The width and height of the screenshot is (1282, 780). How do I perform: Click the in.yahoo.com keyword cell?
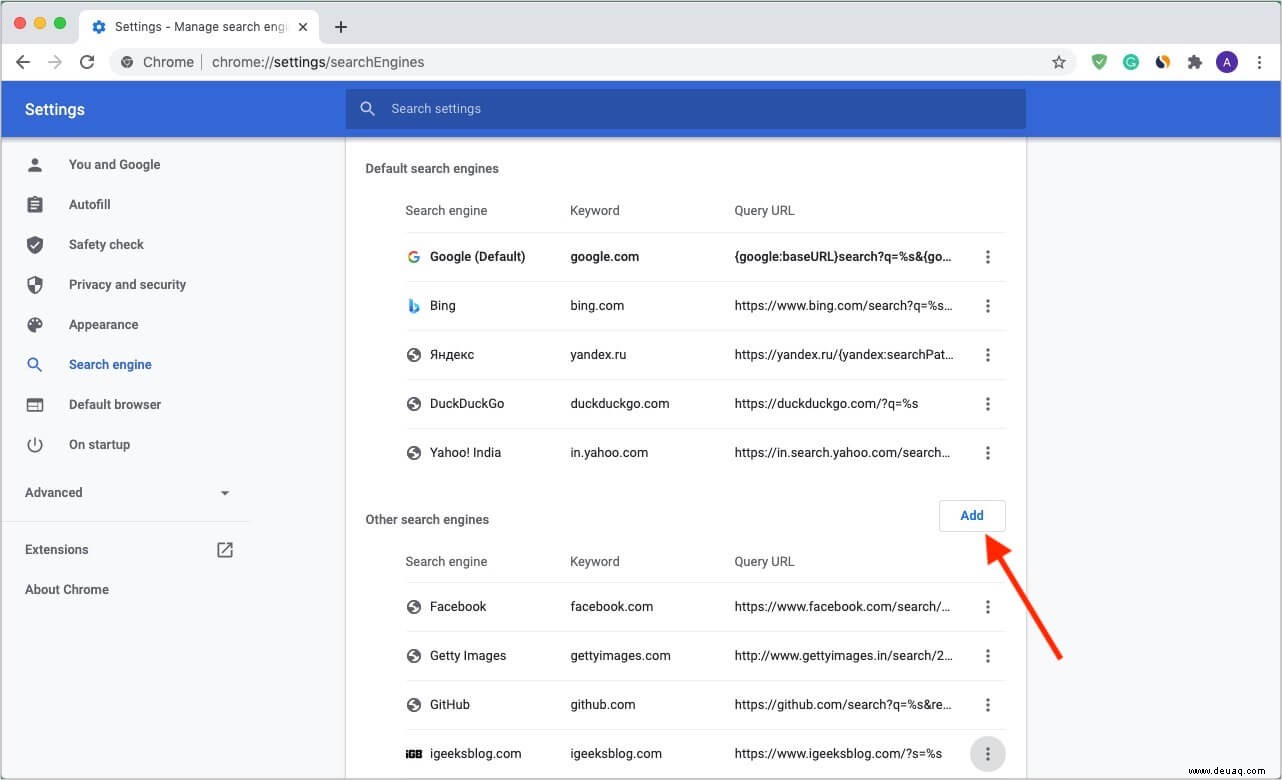coord(609,453)
